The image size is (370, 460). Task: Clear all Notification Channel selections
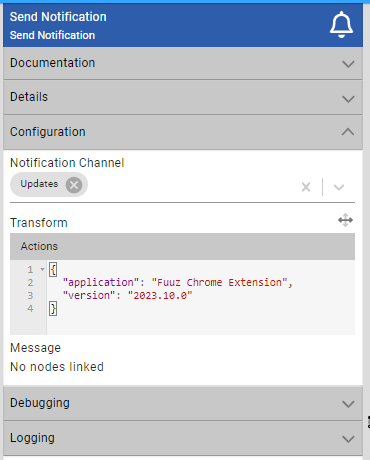coord(306,187)
